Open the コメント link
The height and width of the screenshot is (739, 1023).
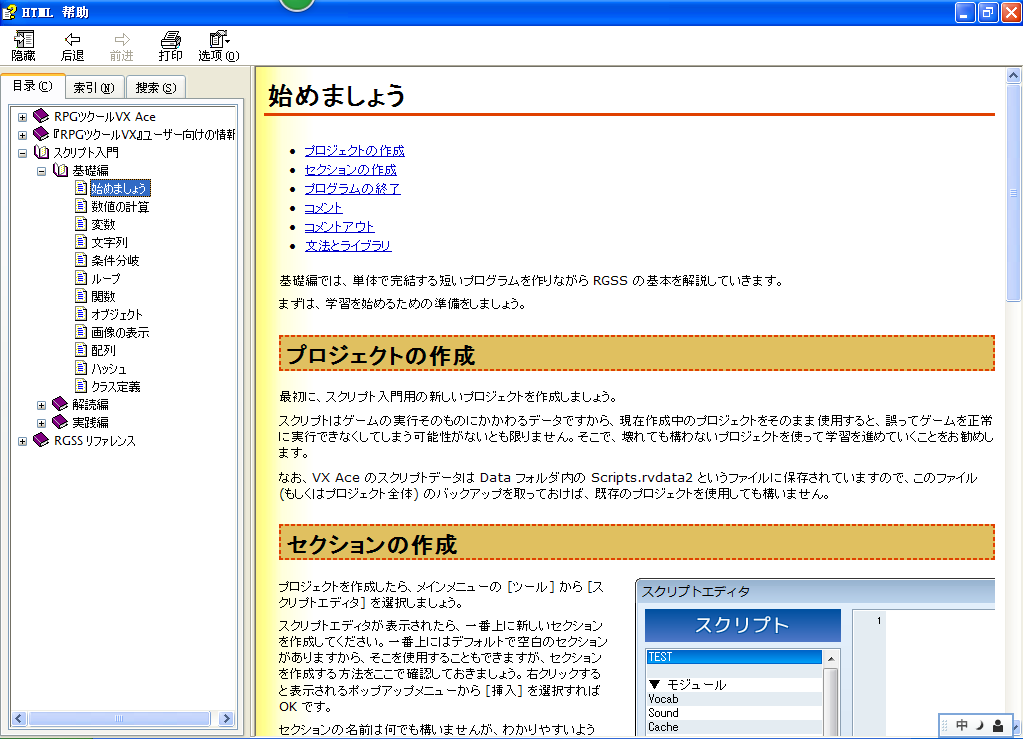pyautogui.click(x=323, y=207)
